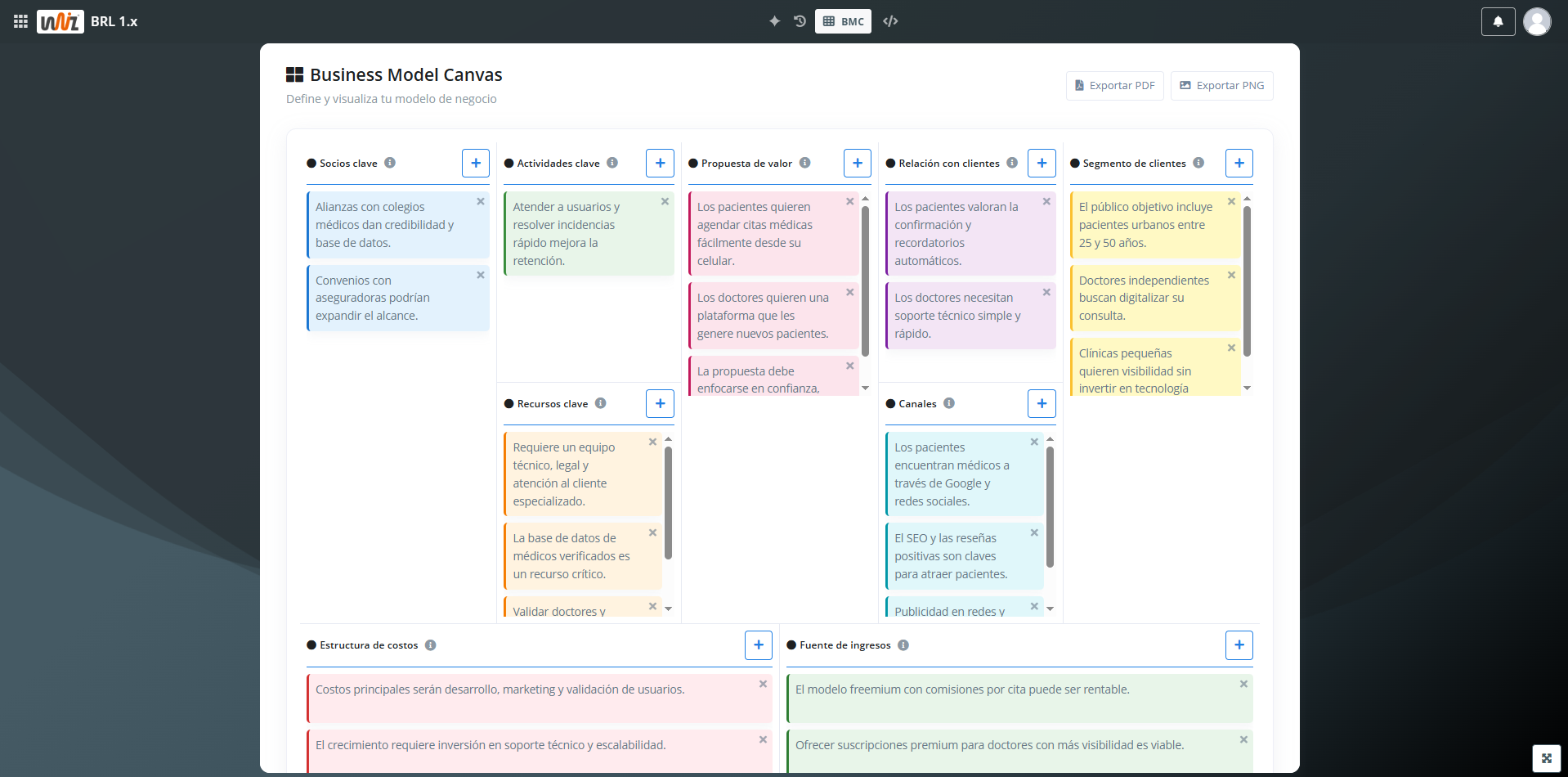Show info for Socios clave
Viewport: 1568px width, 777px height.
point(390,163)
